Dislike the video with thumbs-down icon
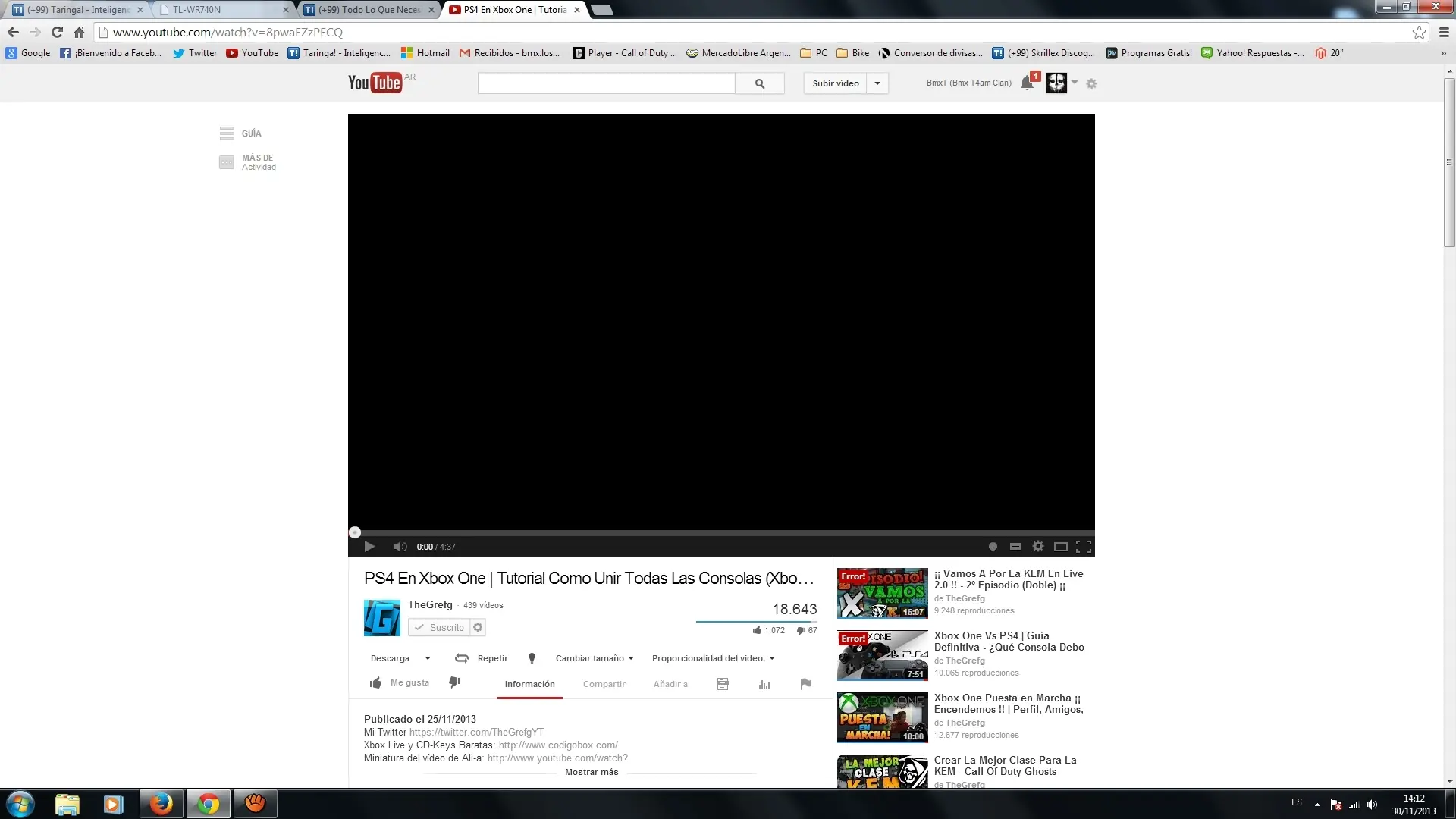This screenshot has height=819, width=1456. [455, 682]
